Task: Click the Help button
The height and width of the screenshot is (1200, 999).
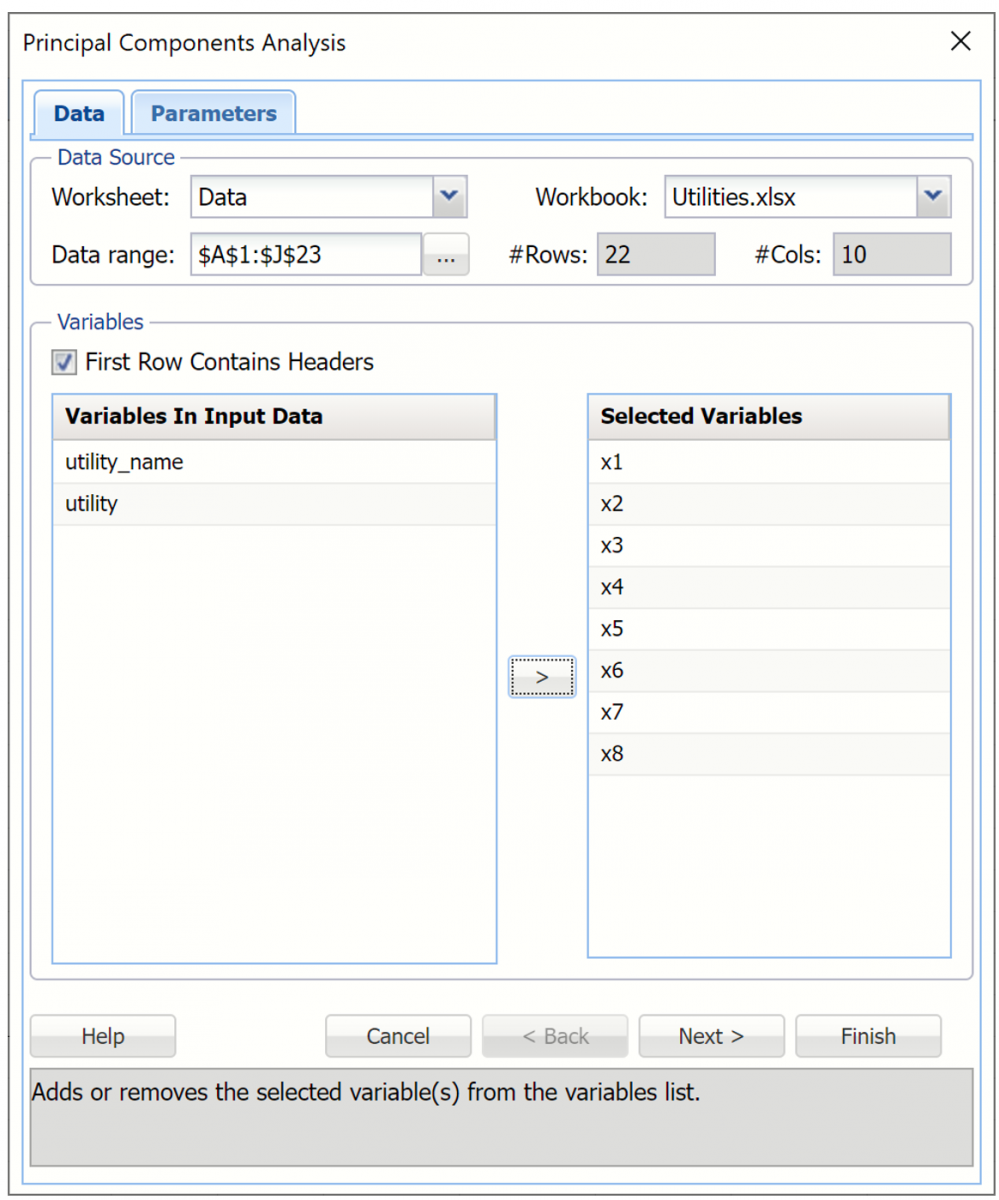Action: coord(102,1036)
